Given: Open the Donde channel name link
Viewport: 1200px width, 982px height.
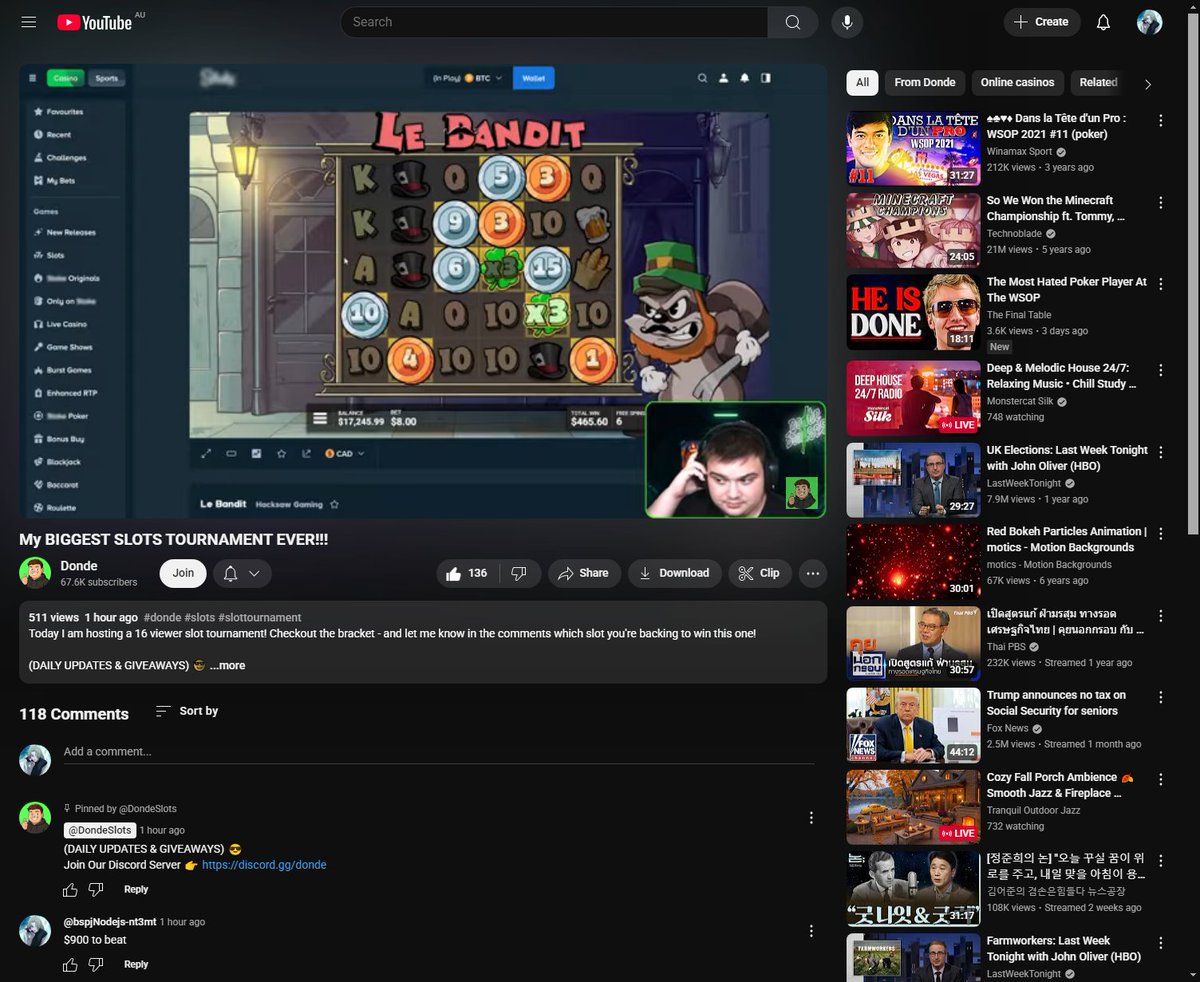Looking at the screenshot, I should 79,566.
